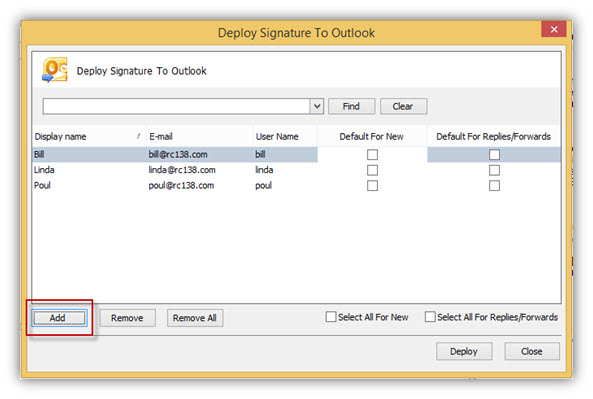Click the Deploy button
This screenshot has height=399, width=593.
click(464, 351)
